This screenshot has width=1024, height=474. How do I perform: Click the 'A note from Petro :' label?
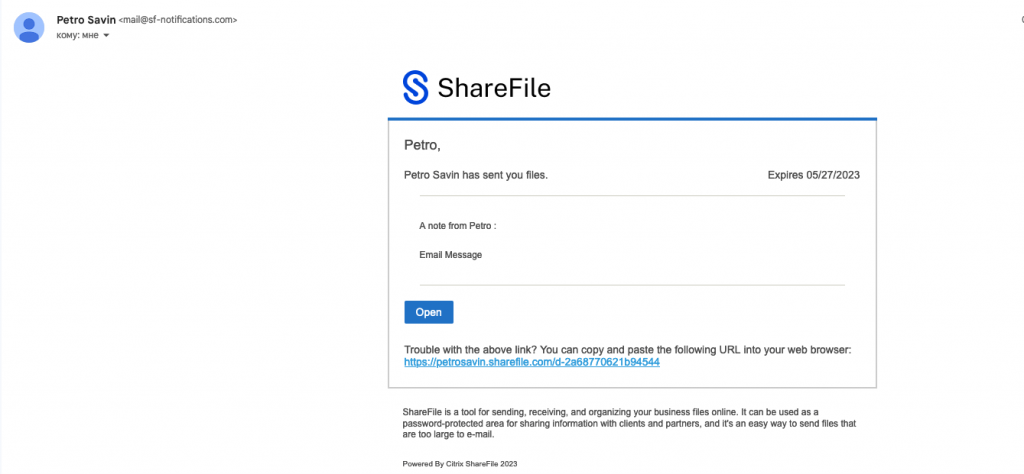458,226
